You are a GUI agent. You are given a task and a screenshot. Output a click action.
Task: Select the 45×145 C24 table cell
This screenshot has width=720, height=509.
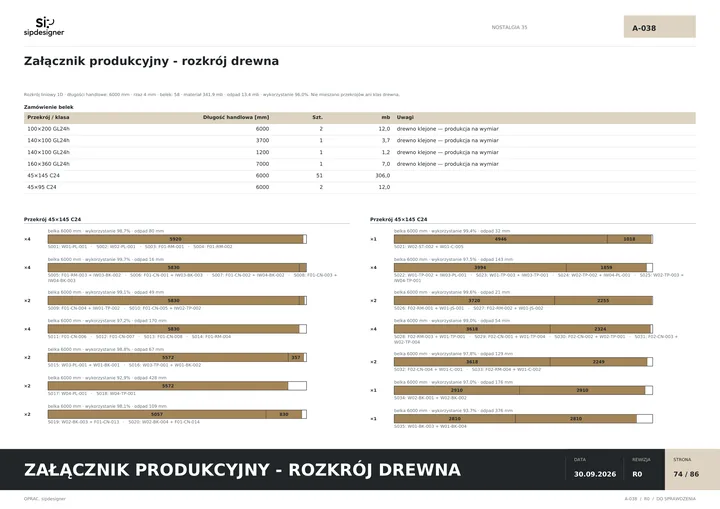[43, 175]
